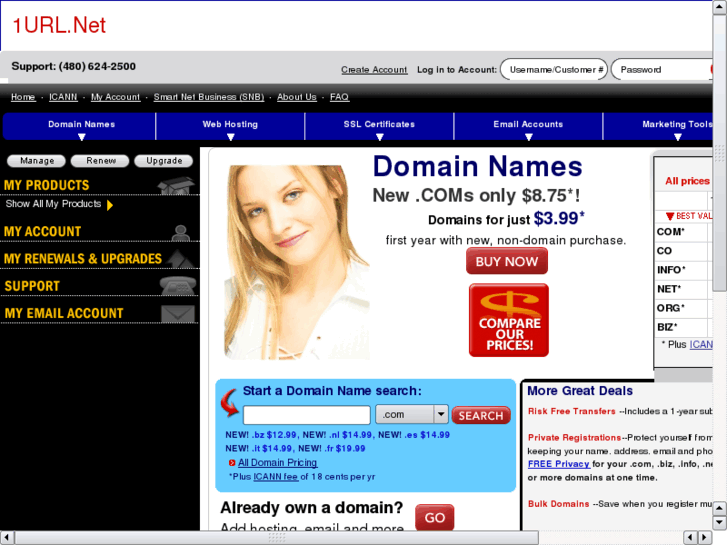Click the 1URL.Net site logo
727x545 pixels.
(59, 25)
